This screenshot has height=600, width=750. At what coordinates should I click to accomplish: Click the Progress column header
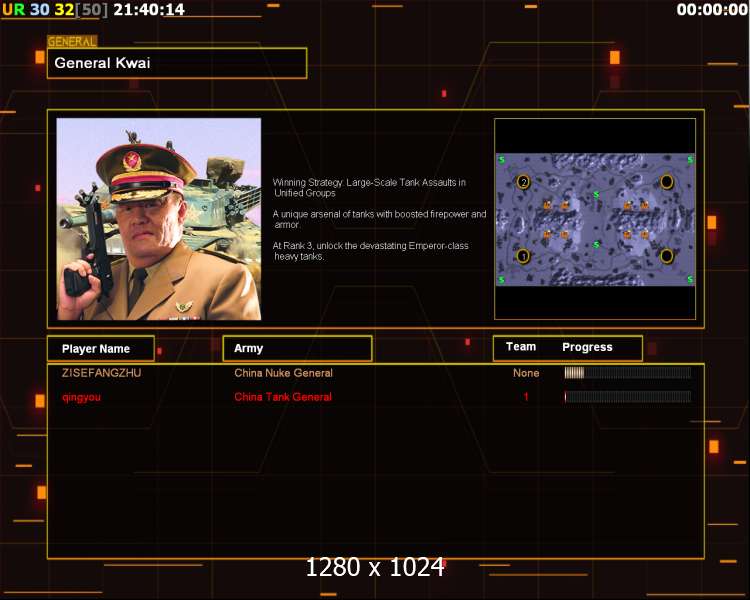587,347
